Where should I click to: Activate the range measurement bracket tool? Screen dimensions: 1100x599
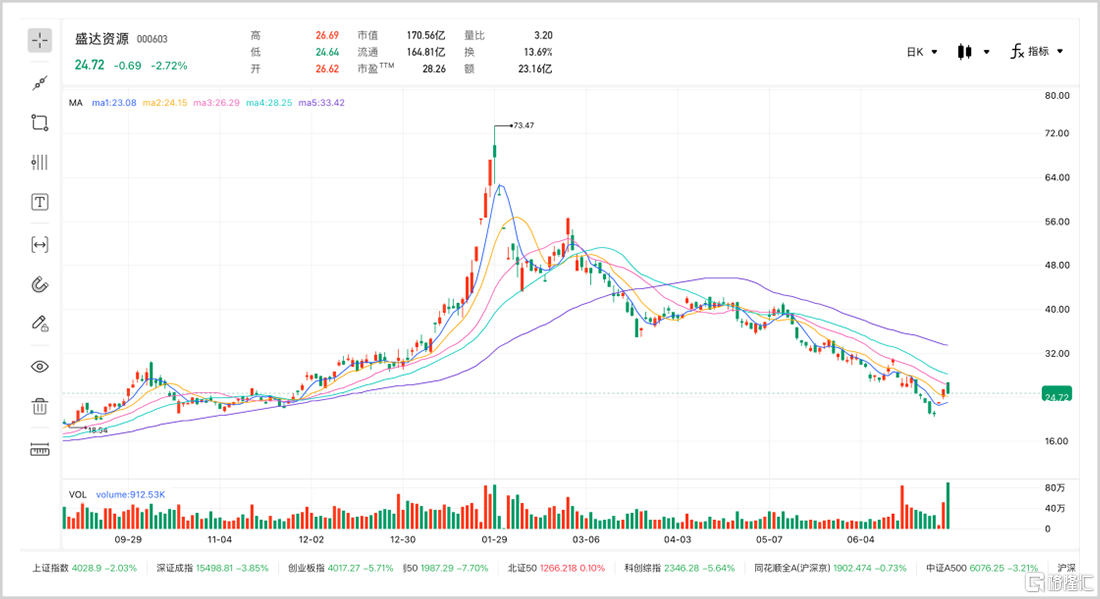pos(40,245)
